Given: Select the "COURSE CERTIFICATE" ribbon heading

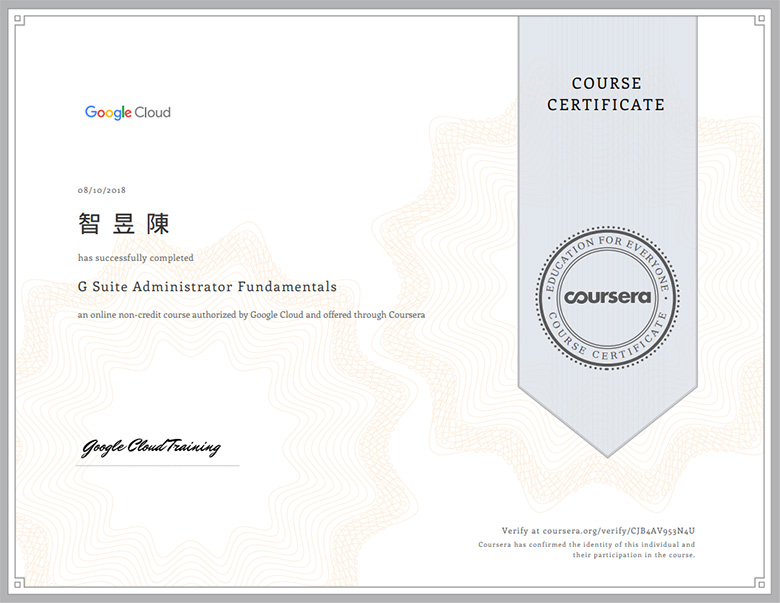Looking at the screenshot, I should 606,94.
